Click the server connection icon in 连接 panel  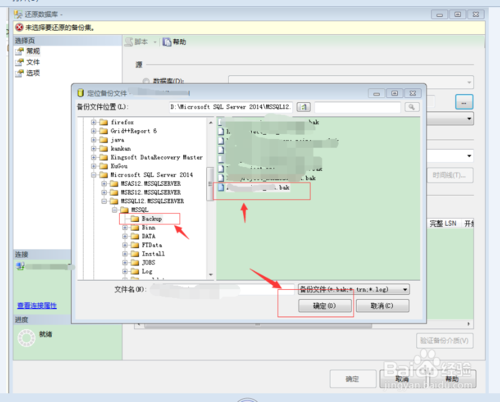(20, 266)
